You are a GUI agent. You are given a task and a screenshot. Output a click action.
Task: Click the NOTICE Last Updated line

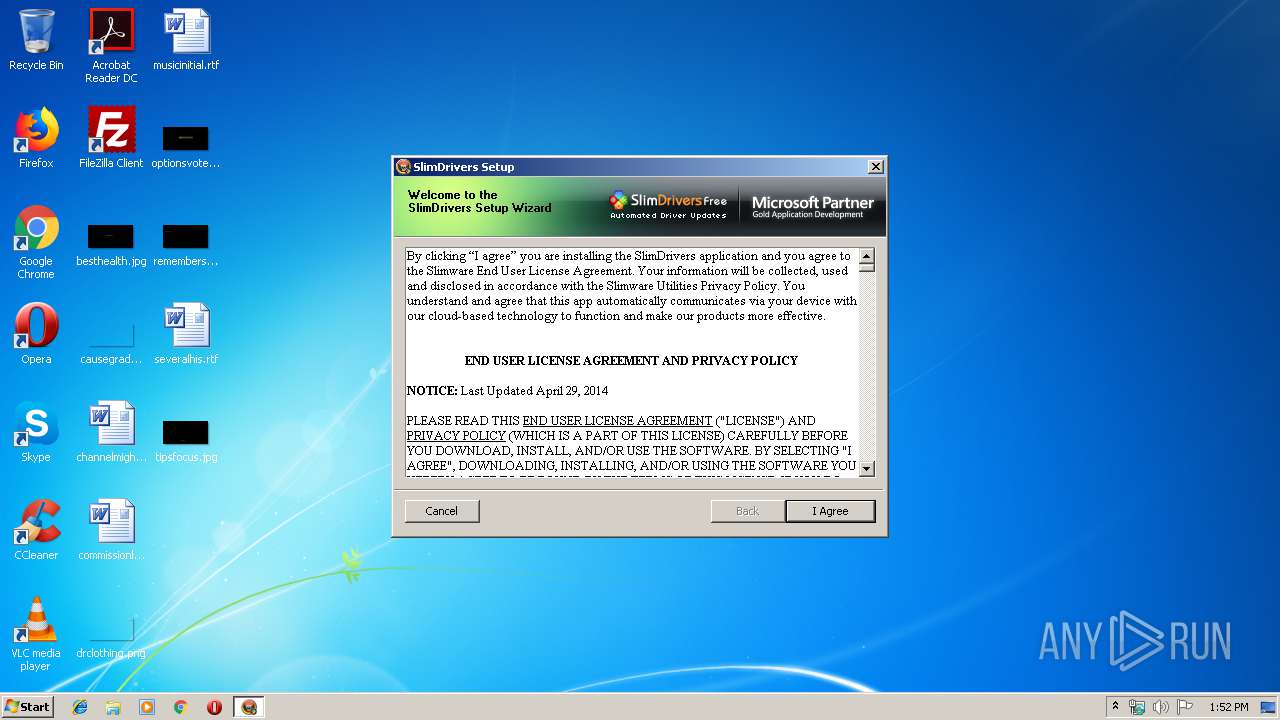tap(507, 391)
